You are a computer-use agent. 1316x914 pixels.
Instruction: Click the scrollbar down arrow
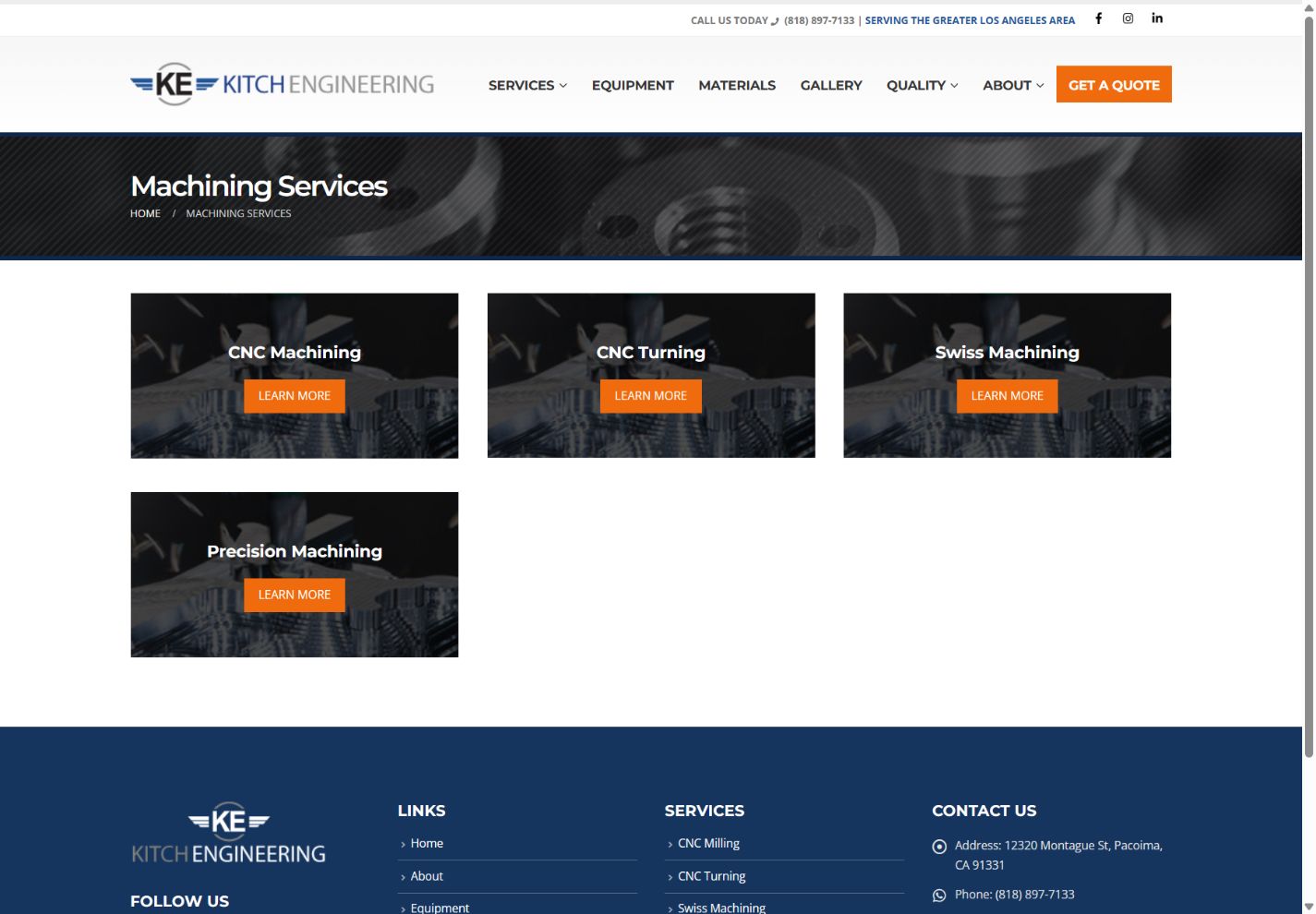1309,907
